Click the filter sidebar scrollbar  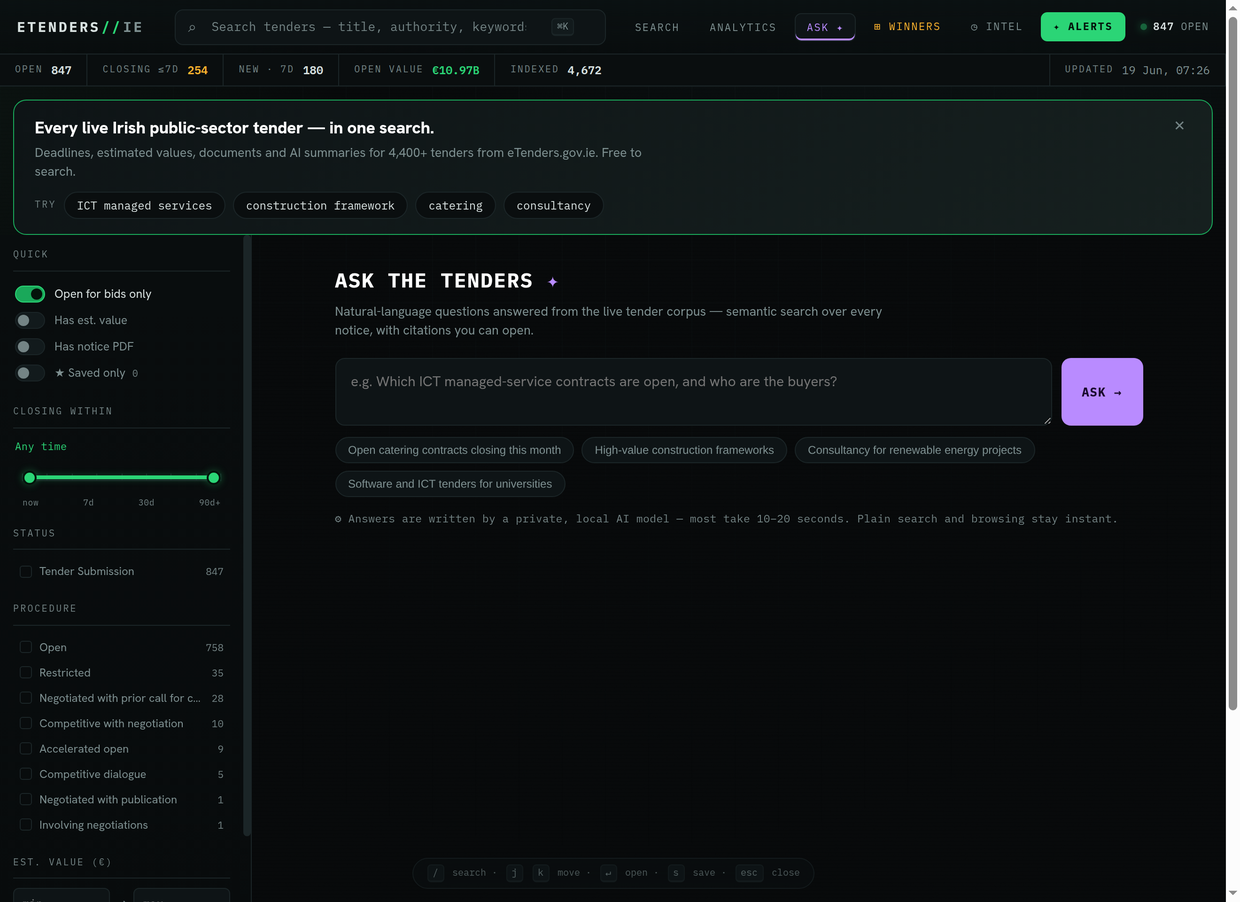(x=247, y=535)
